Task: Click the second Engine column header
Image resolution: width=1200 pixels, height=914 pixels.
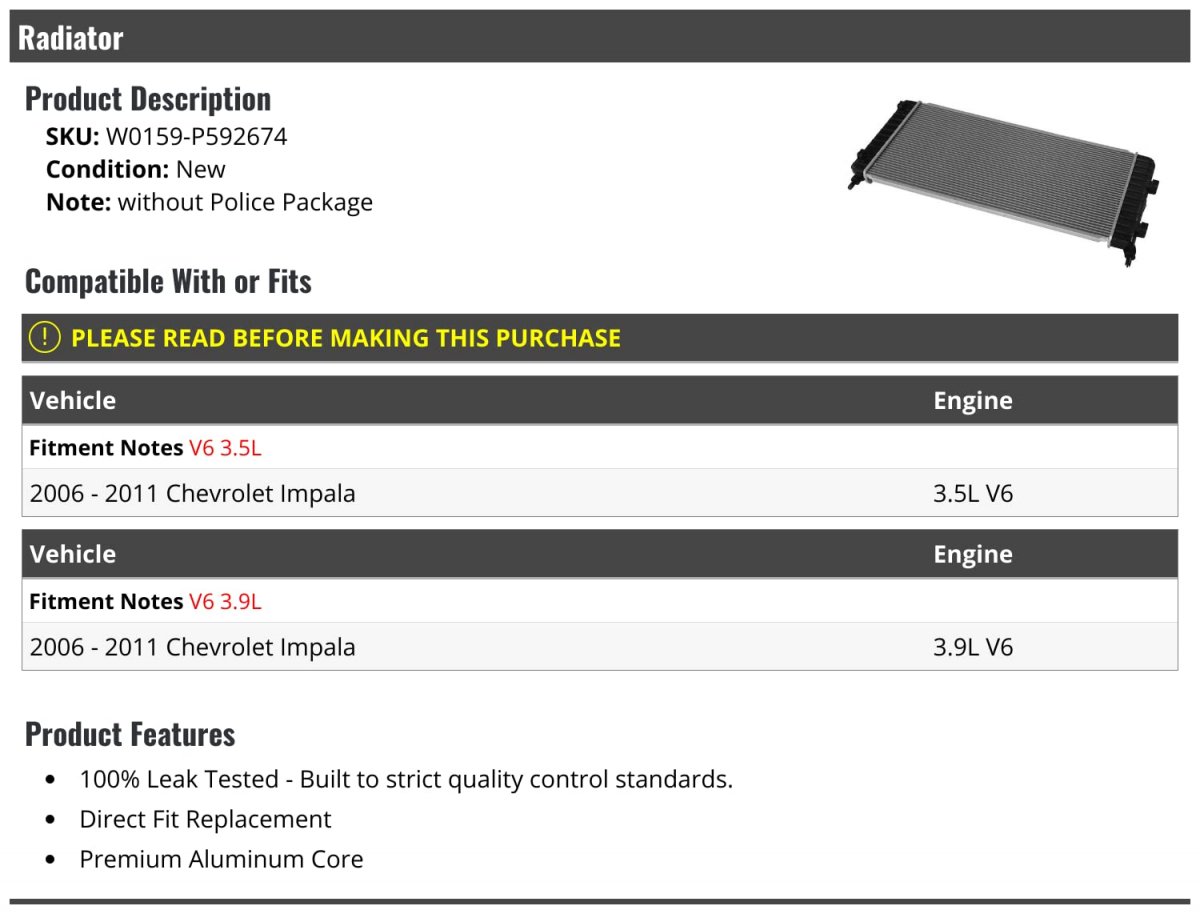Action: click(x=973, y=555)
